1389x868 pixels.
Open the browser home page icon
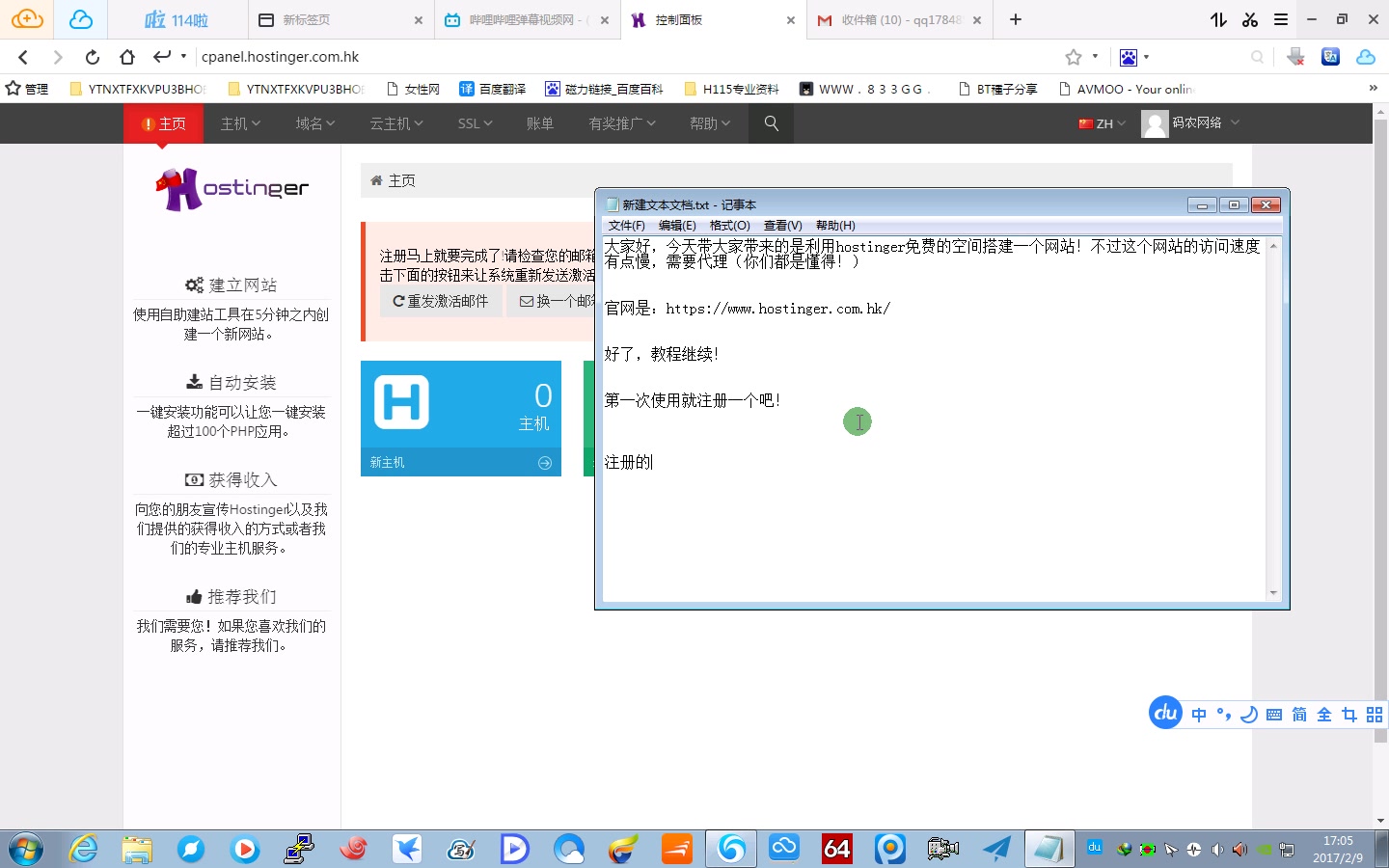point(127,57)
